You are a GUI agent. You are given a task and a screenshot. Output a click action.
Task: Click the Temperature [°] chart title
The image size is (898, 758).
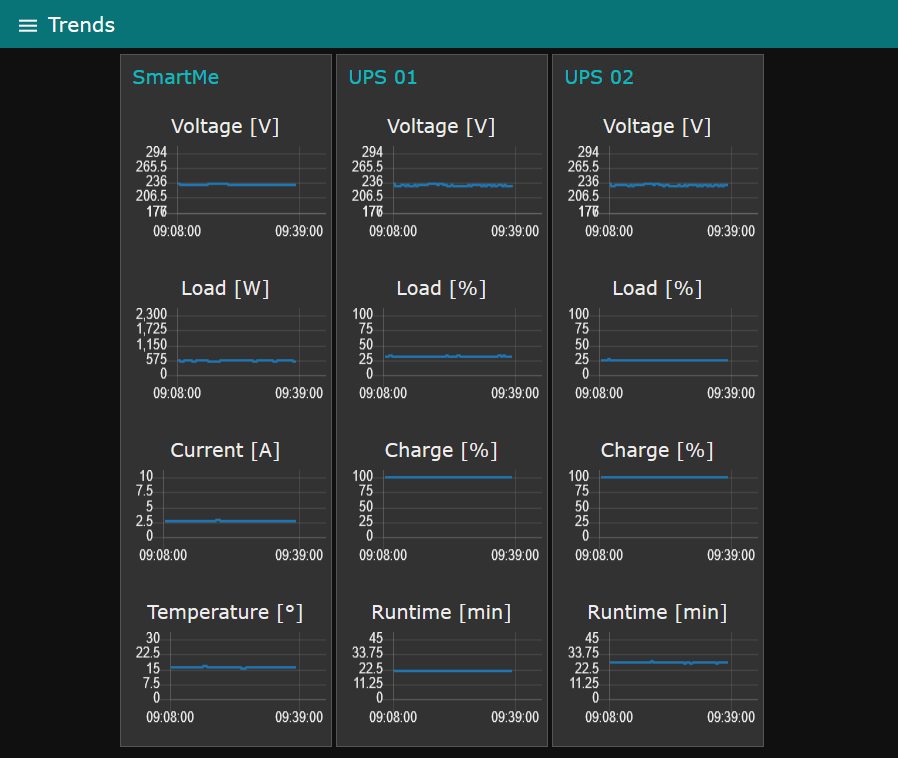tap(225, 612)
